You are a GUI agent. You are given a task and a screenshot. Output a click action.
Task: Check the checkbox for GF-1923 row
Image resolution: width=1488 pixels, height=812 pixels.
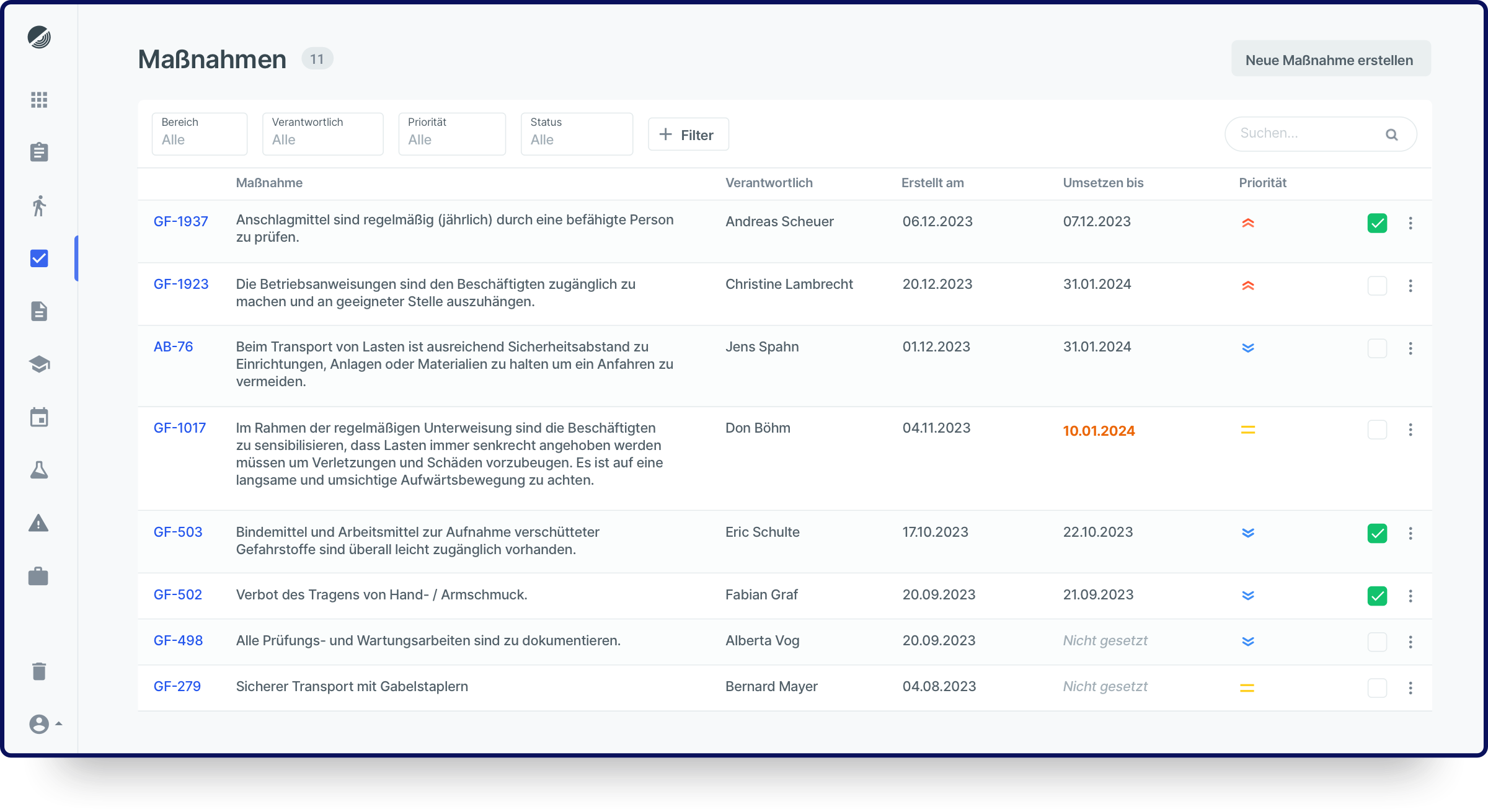tap(1377, 286)
